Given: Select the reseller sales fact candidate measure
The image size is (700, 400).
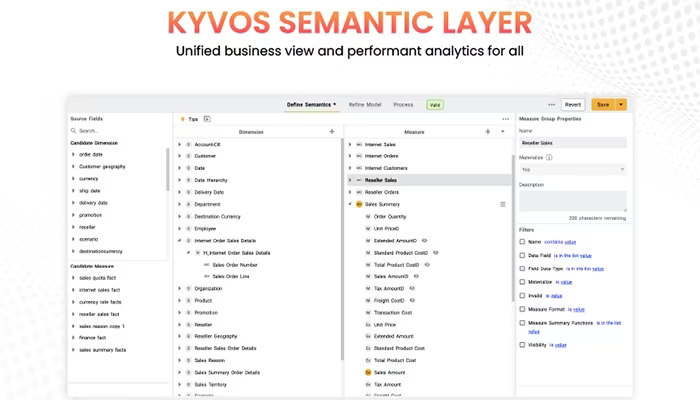Looking at the screenshot, I should (x=99, y=314).
